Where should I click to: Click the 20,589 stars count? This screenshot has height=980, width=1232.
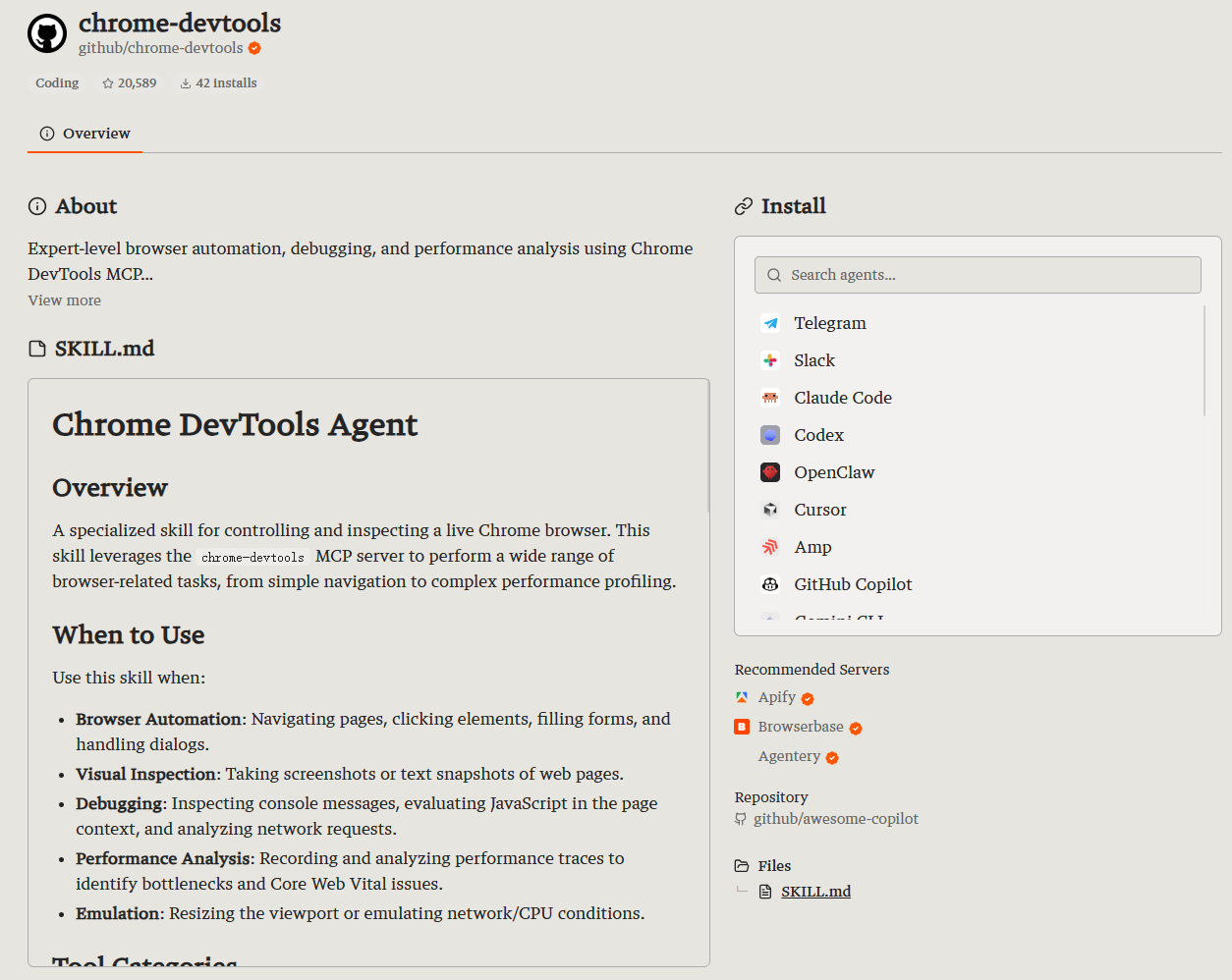137,83
